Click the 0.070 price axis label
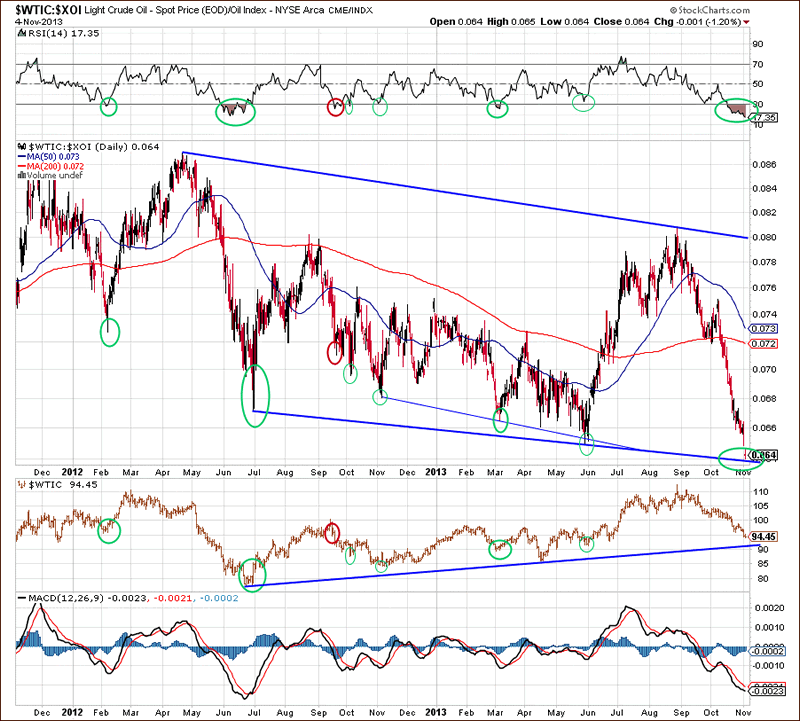This screenshot has width=800, height=721. (x=764, y=369)
